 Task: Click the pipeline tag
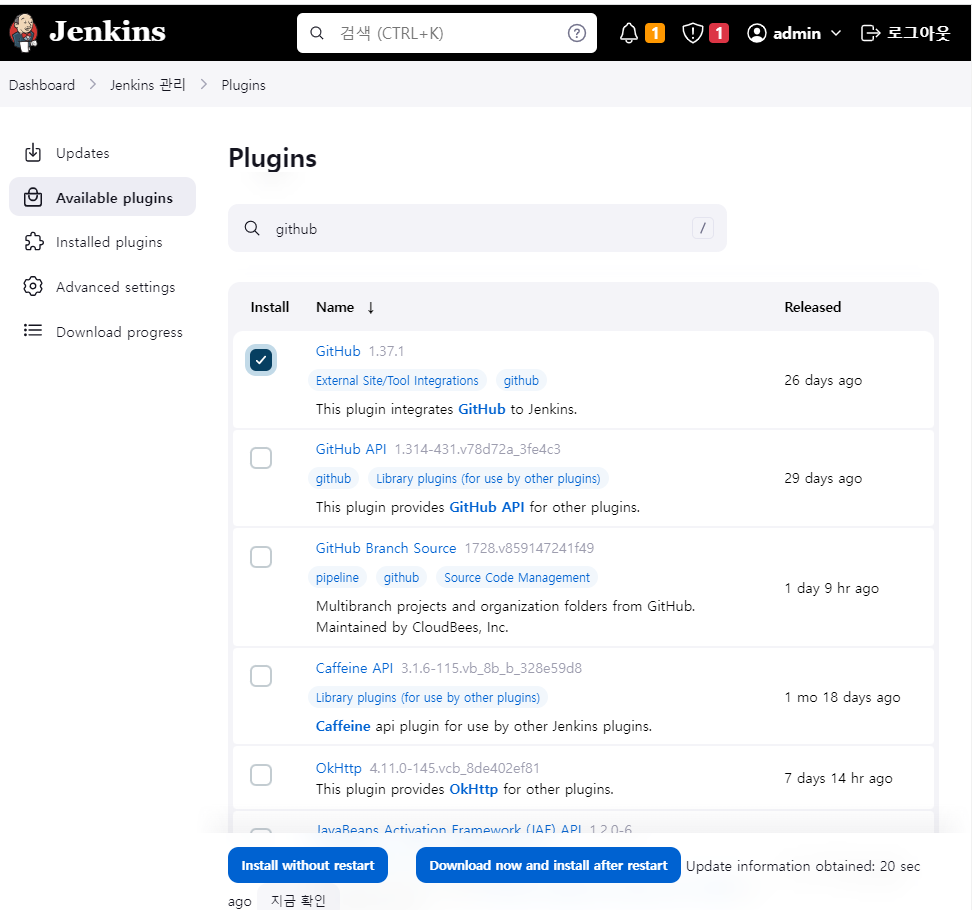pos(337,577)
